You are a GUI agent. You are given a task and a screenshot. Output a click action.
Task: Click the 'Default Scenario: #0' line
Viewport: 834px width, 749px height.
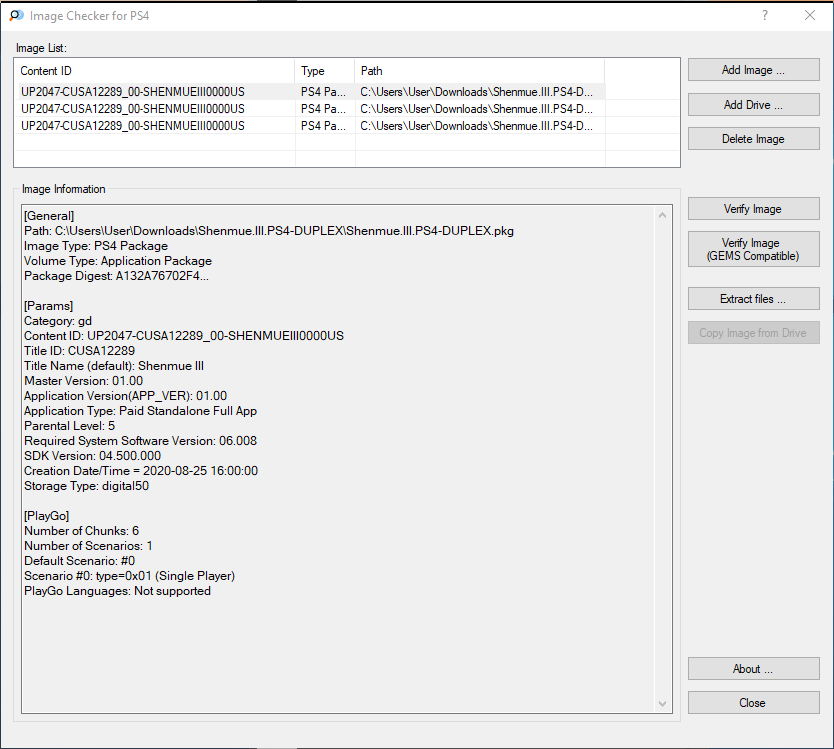(79, 561)
